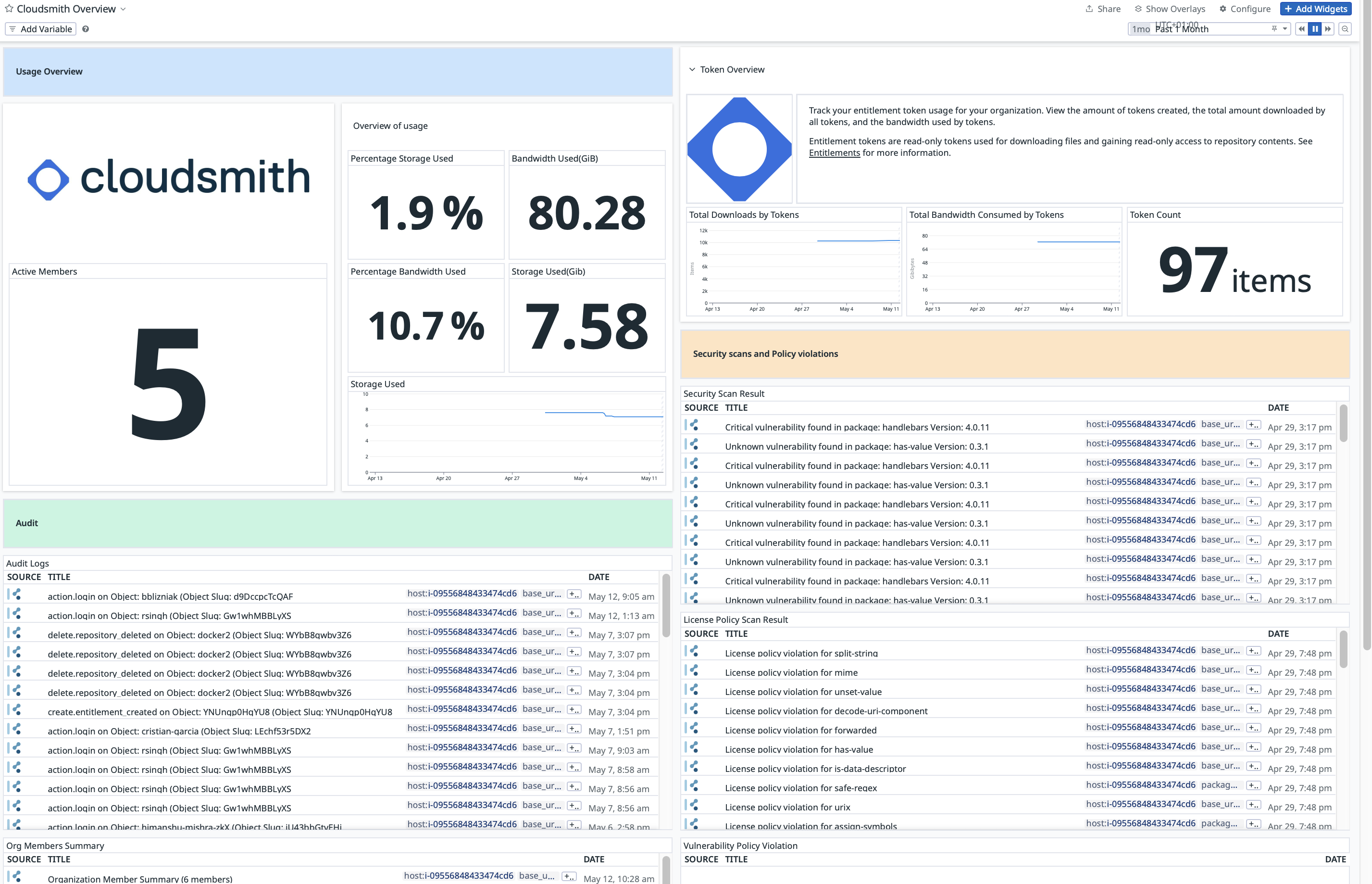This screenshot has height=884, width=1372.
Task: Collapse the Token Overview group
Action: 692,69
